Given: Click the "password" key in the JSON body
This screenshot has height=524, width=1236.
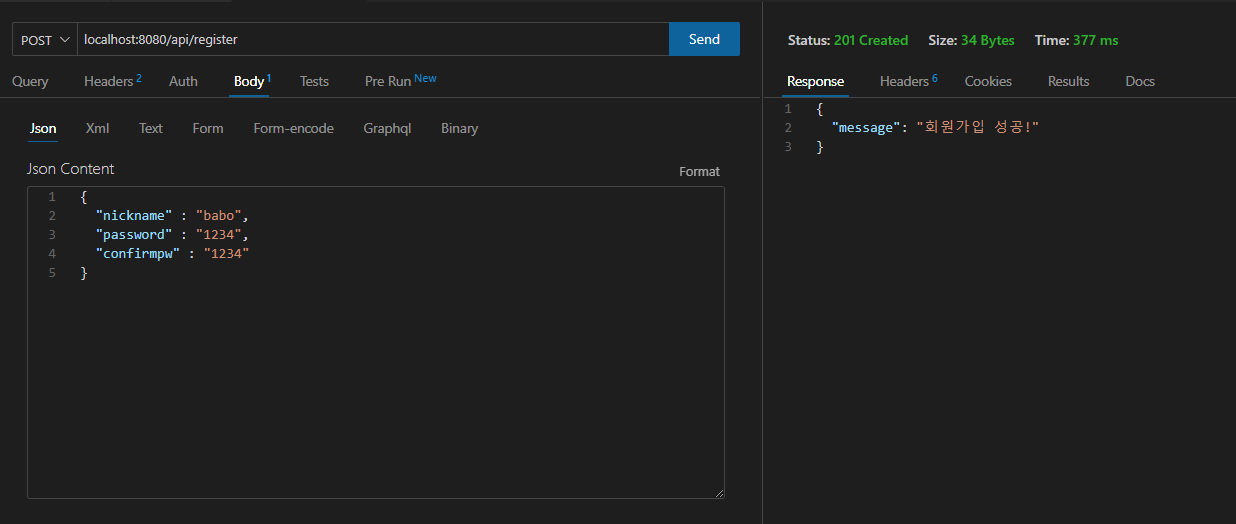Looking at the screenshot, I should (134, 234).
